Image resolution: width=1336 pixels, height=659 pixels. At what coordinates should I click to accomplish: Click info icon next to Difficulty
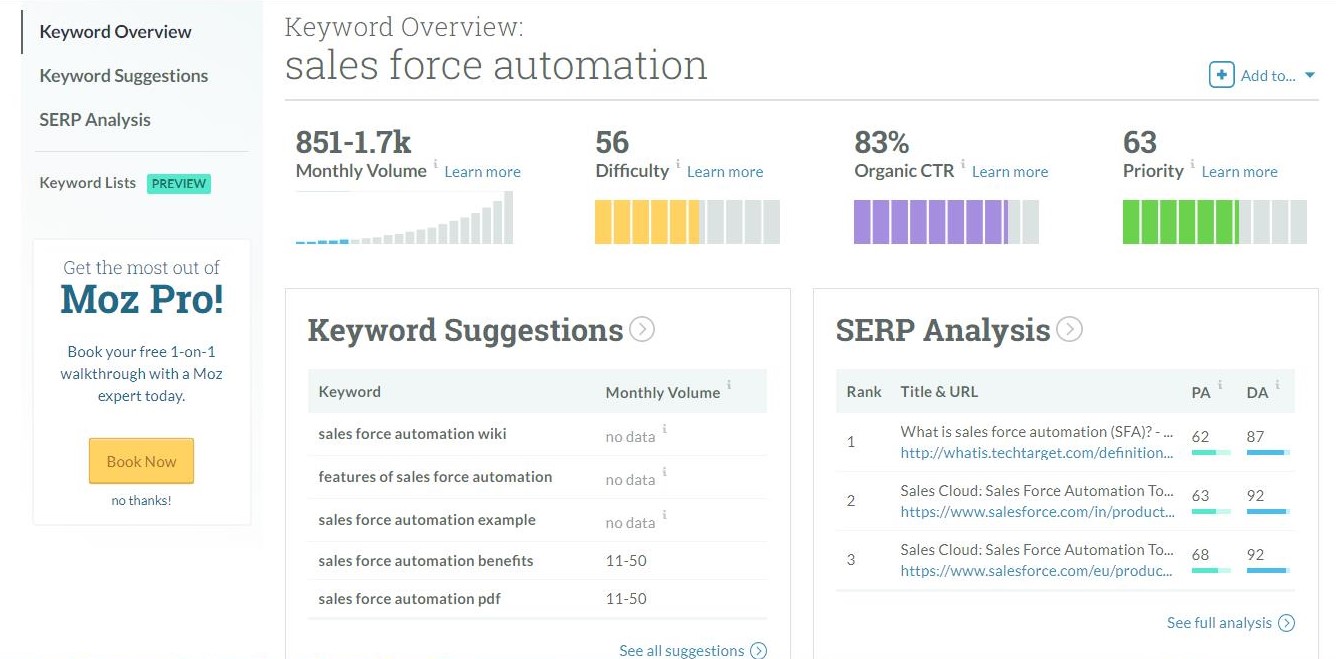coord(678,164)
